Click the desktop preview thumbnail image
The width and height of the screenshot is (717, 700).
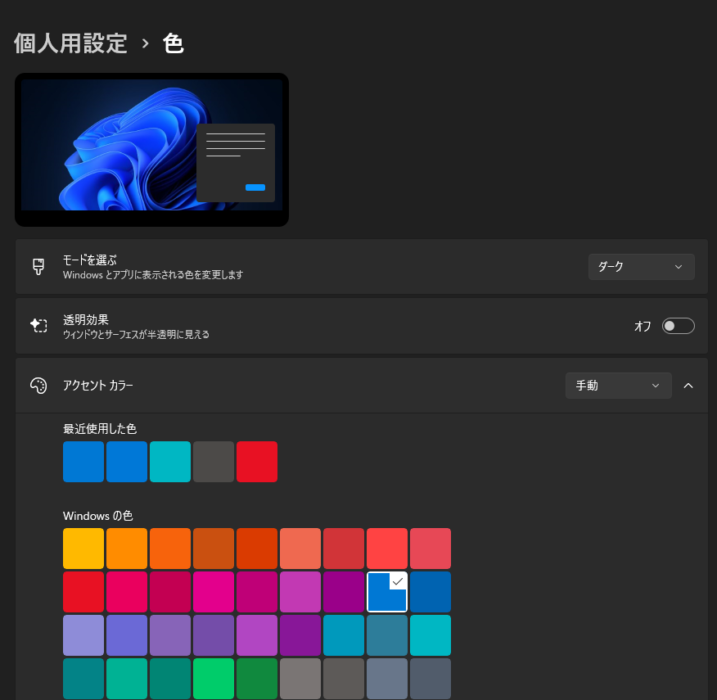151,148
